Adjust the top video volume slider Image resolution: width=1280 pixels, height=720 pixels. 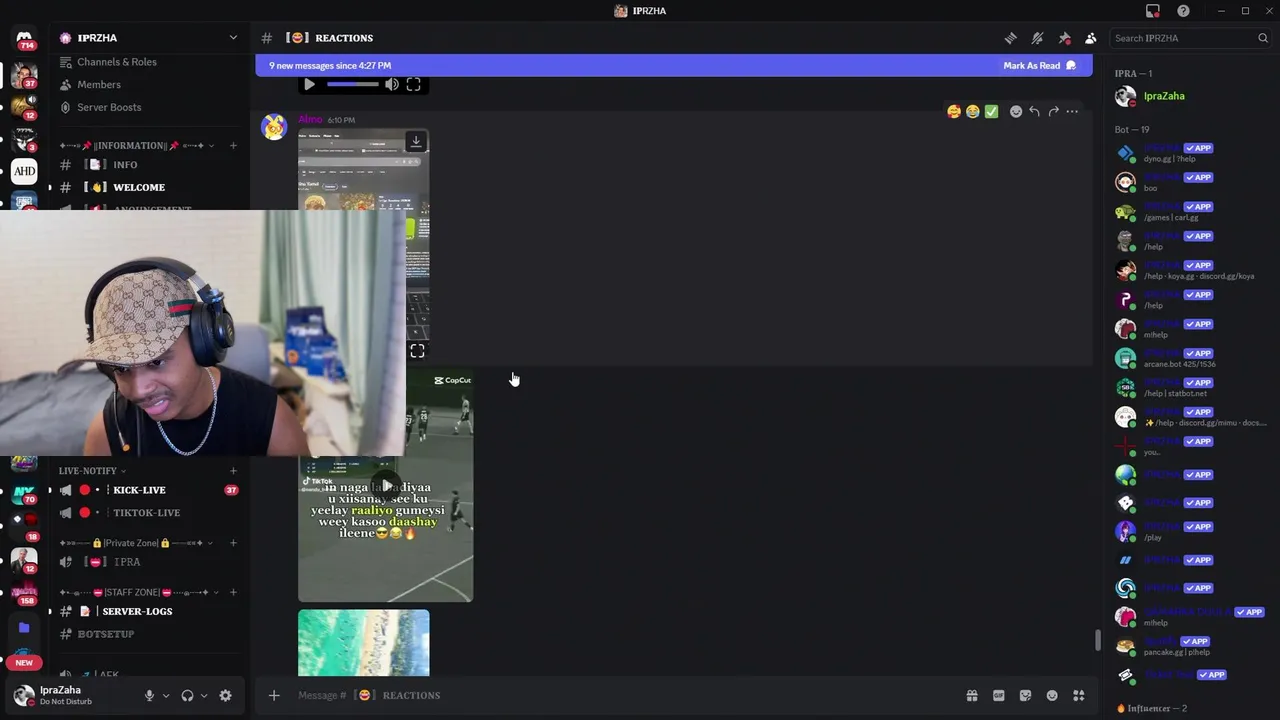[x=352, y=85]
